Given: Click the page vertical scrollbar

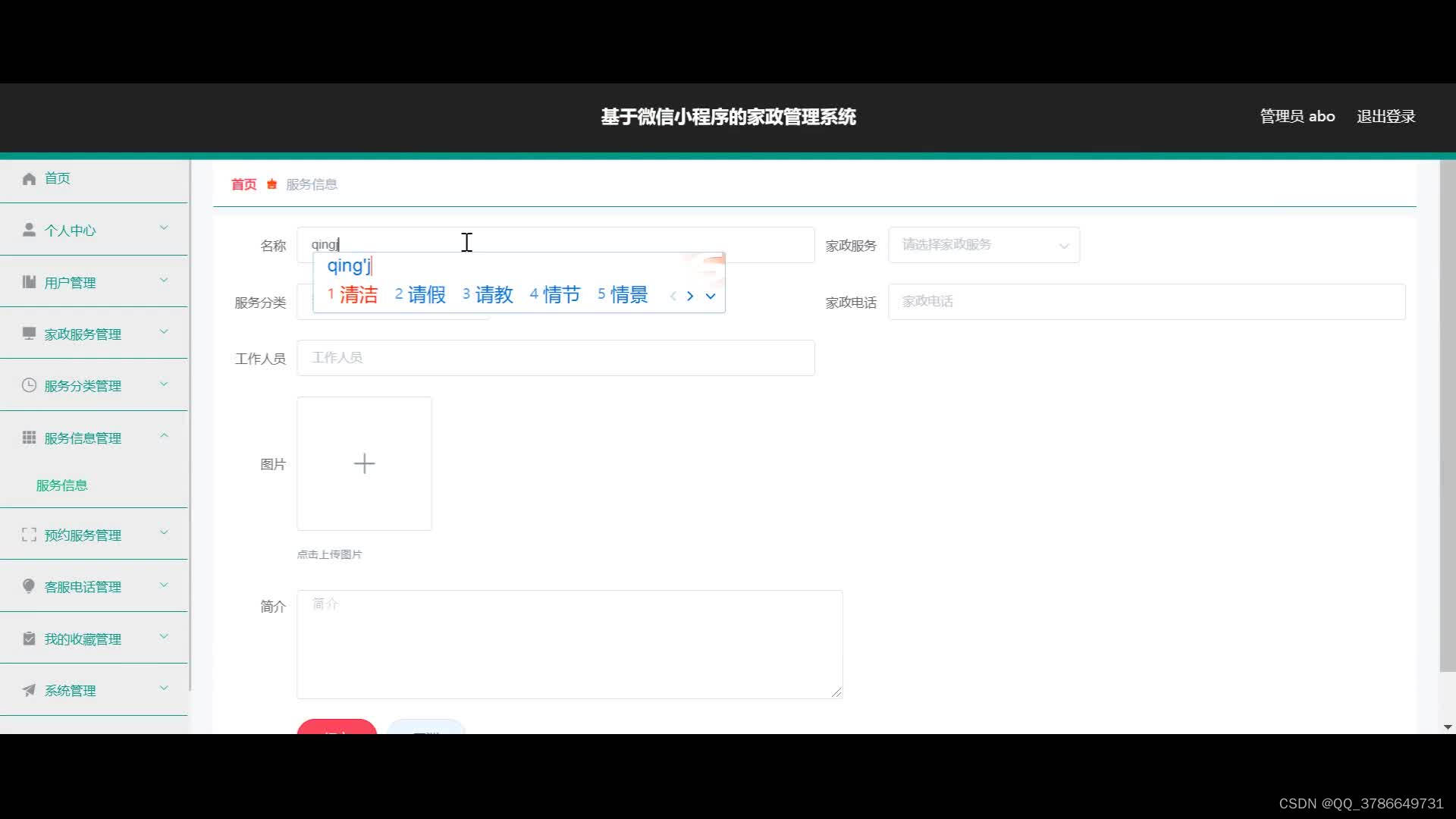Looking at the screenshot, I should (1448, 416).
